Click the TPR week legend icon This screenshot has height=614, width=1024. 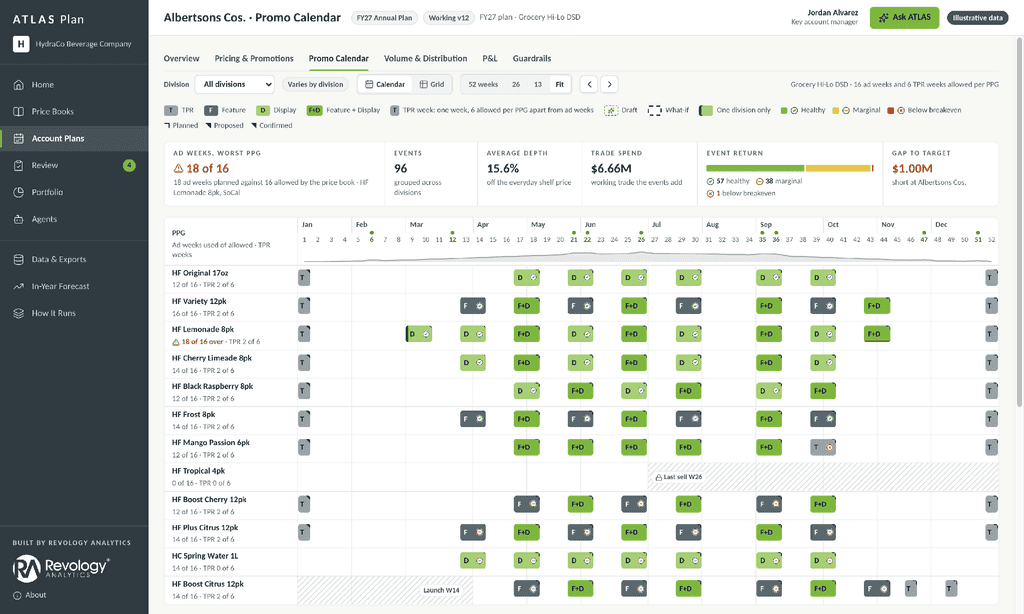coord(394,110)
